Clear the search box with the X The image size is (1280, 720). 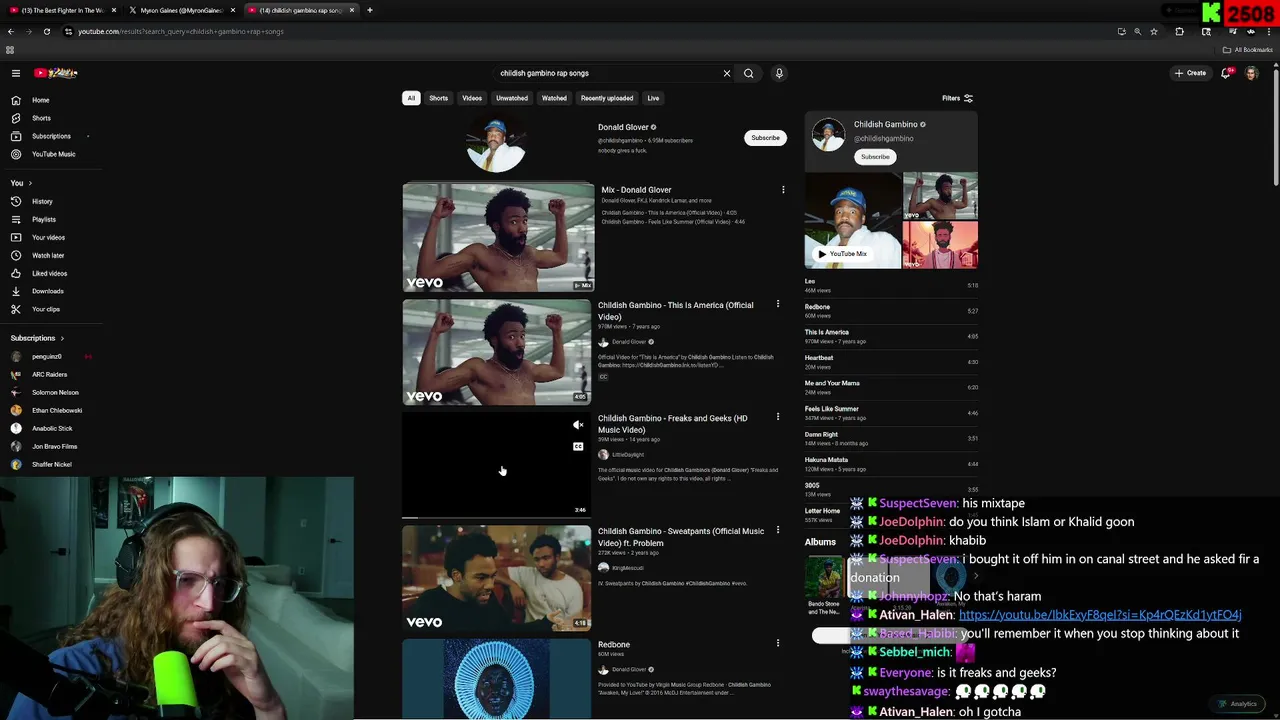[727, 73]
